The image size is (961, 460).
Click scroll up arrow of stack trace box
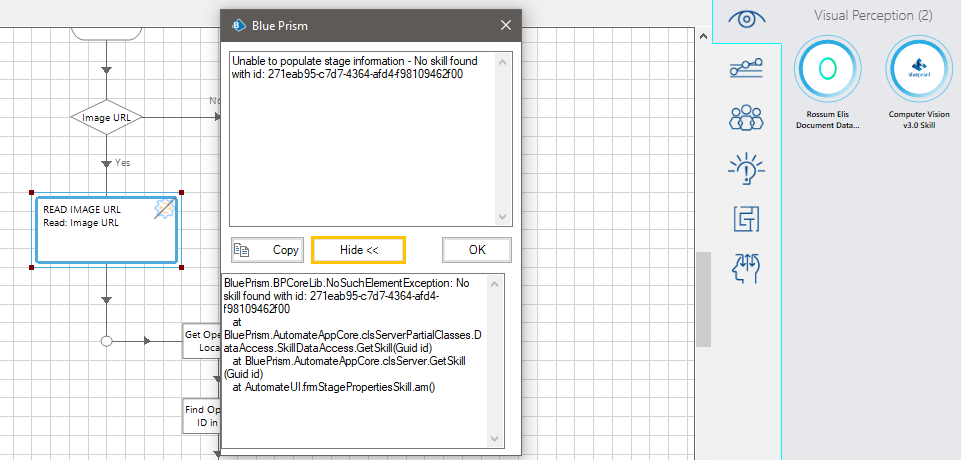[x=495, y=283]
